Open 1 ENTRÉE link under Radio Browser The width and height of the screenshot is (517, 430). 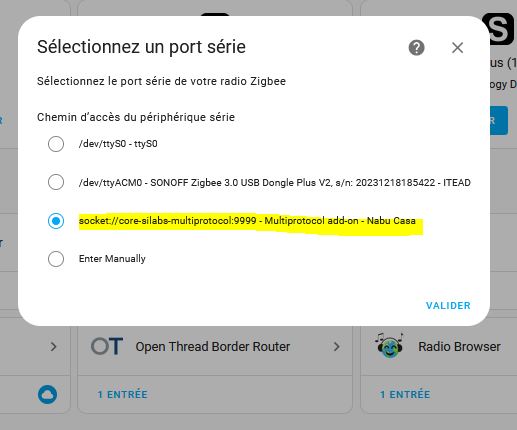pyautogui.click(x=405, y=395)
